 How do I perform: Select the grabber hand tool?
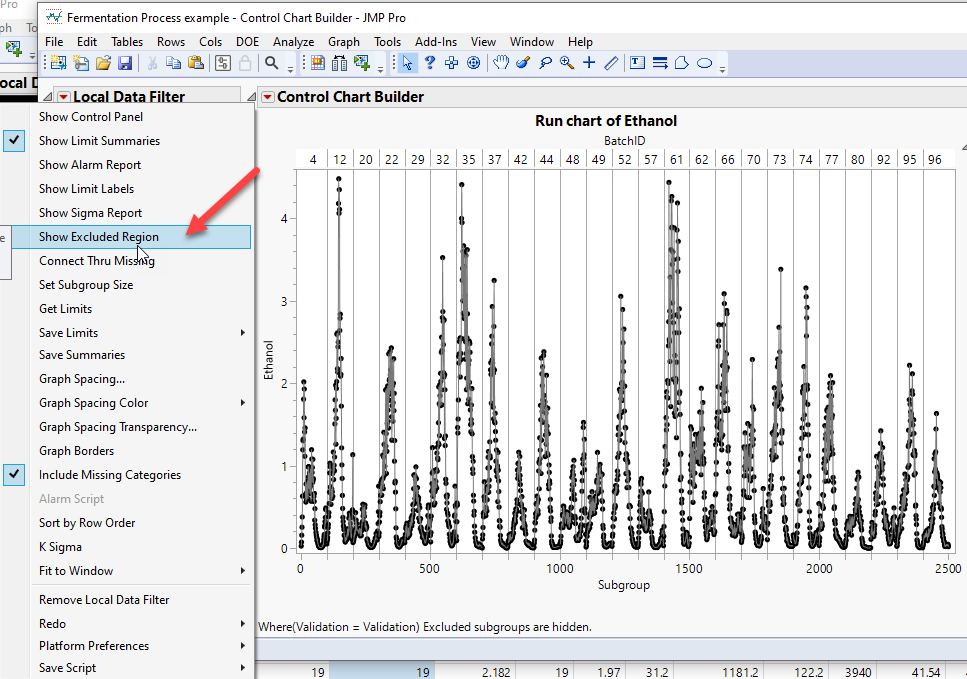(500, 63)
